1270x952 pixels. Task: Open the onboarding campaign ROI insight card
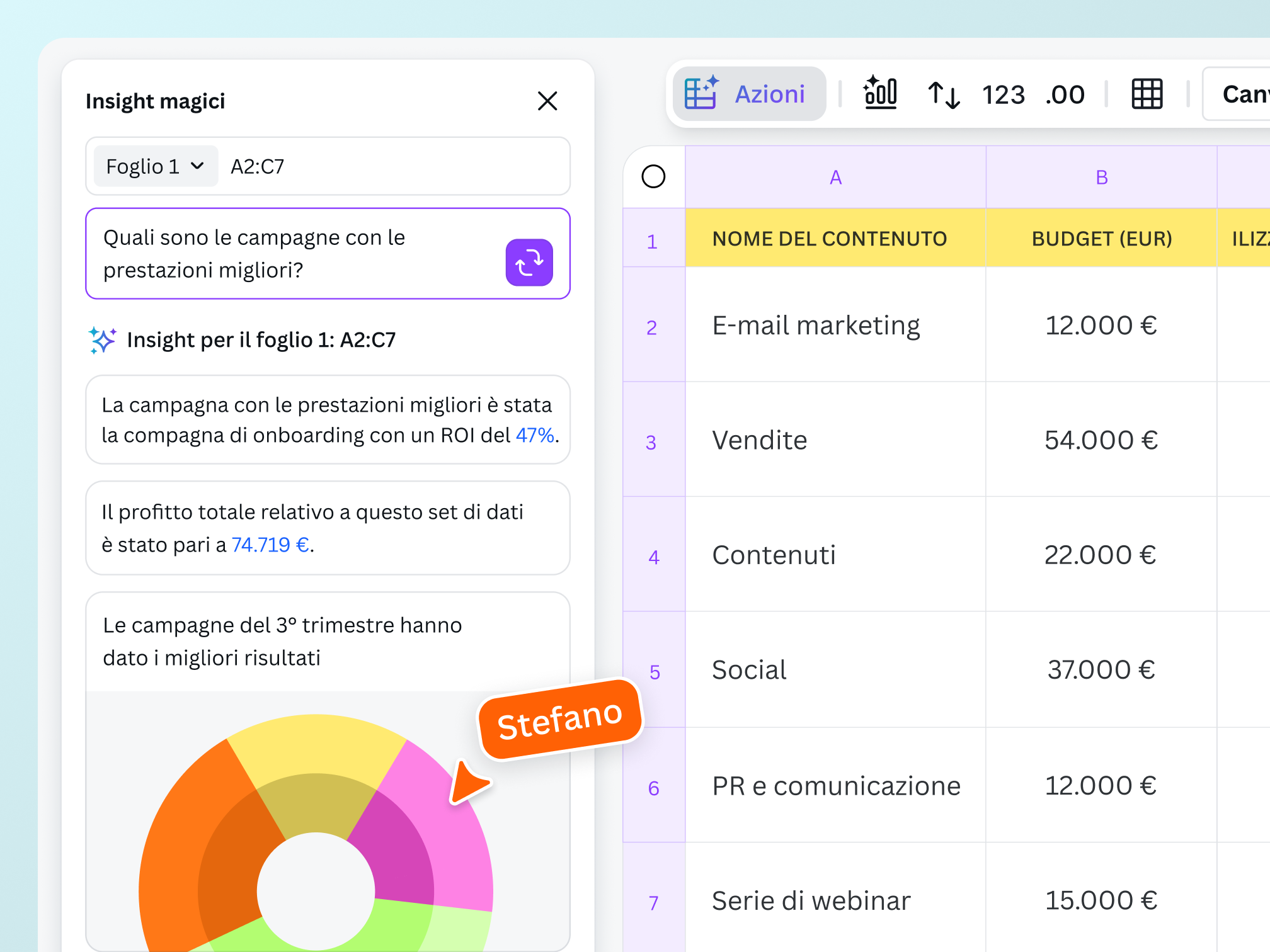328,420
